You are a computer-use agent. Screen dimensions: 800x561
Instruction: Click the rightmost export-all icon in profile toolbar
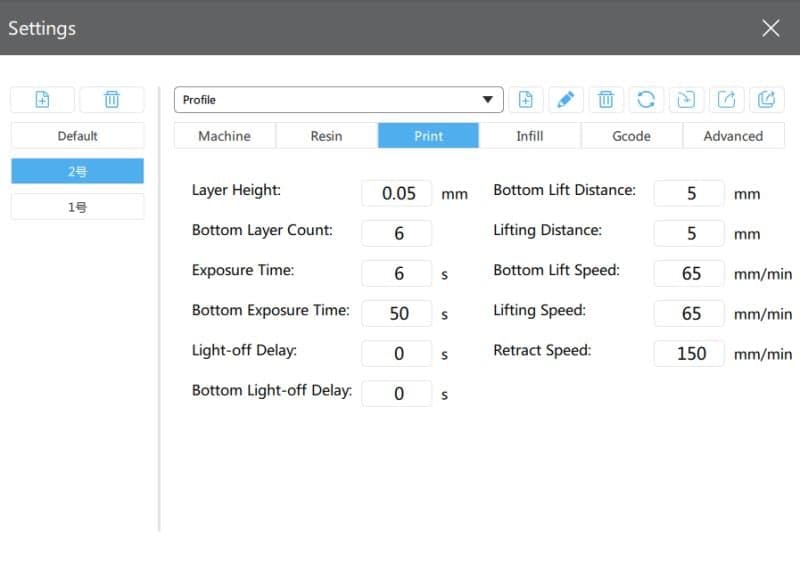[x=767, y=99]
